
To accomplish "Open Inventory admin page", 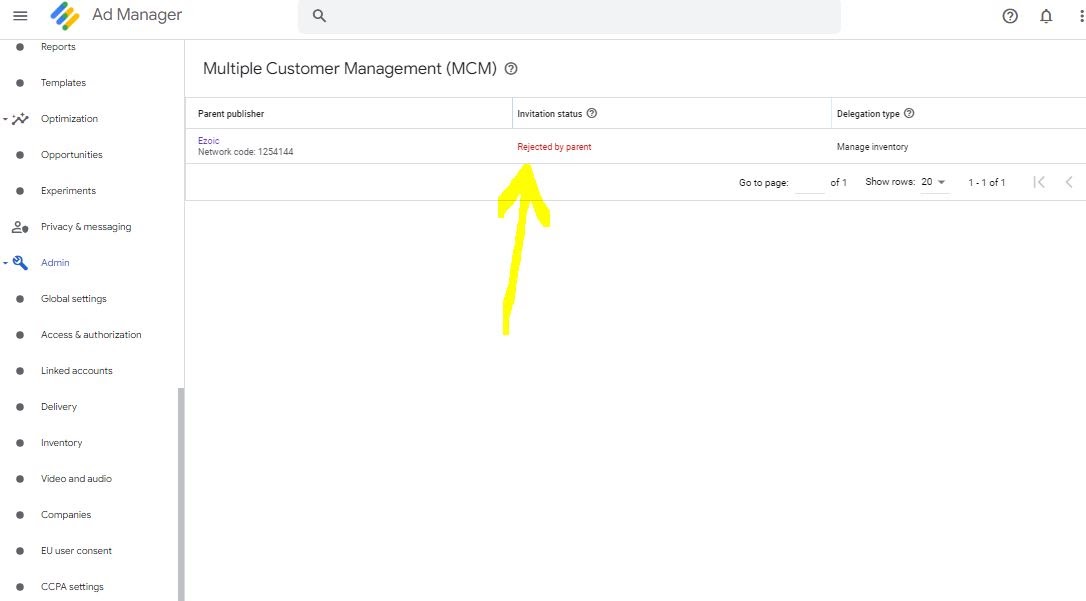I will point(61,442).
